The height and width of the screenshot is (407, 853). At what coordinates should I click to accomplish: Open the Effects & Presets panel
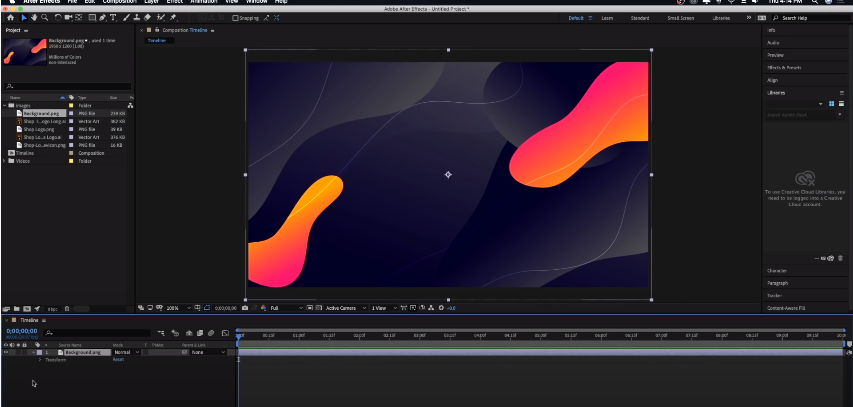(783, 67)
